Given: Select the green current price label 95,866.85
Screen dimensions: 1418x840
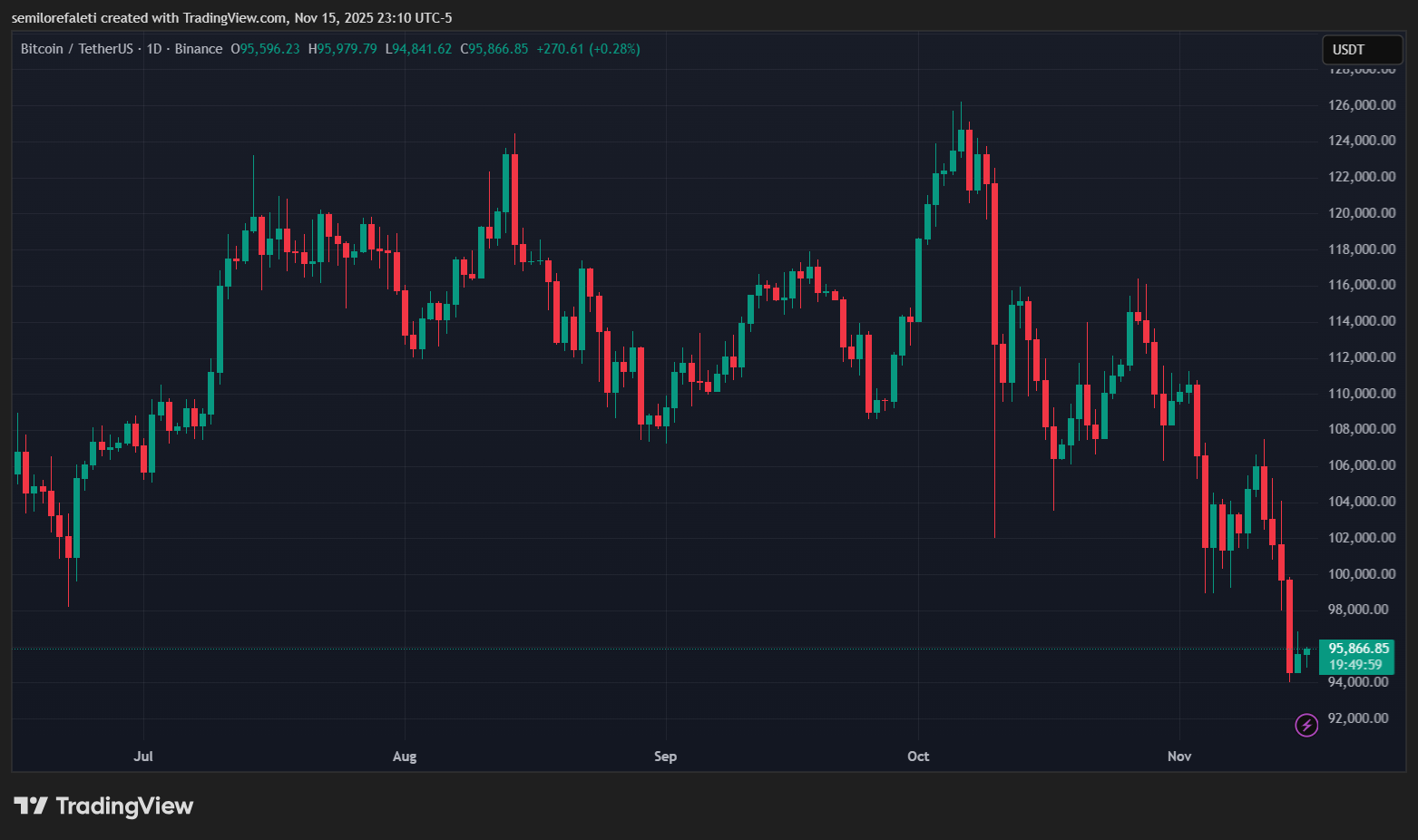Looking at the screenshot, I should pyautogui.click(x=1357, y=649).
